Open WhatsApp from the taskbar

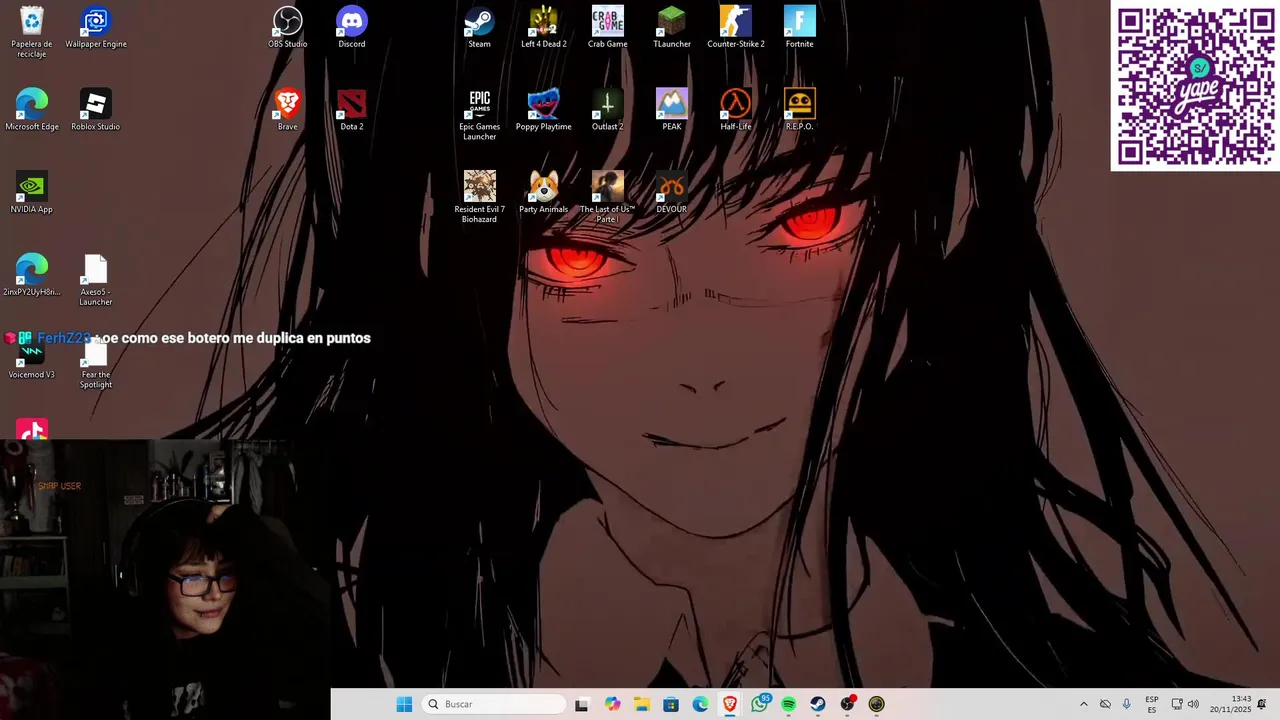pyautogui.click(x=760, y=704)
